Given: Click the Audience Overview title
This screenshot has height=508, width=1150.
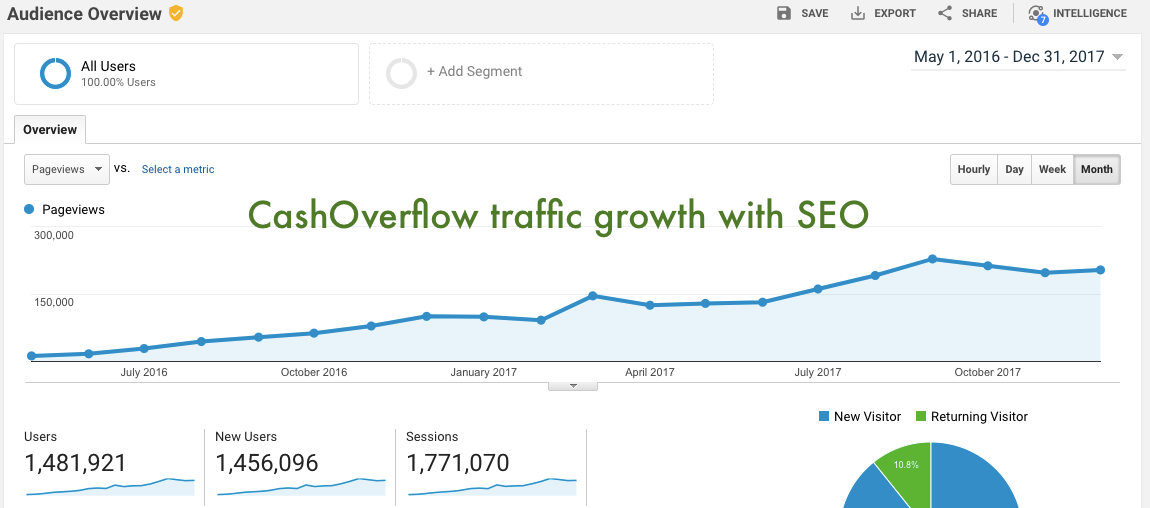Looking at the screenshot, I should pyautogui.click(x=84, y=13).
